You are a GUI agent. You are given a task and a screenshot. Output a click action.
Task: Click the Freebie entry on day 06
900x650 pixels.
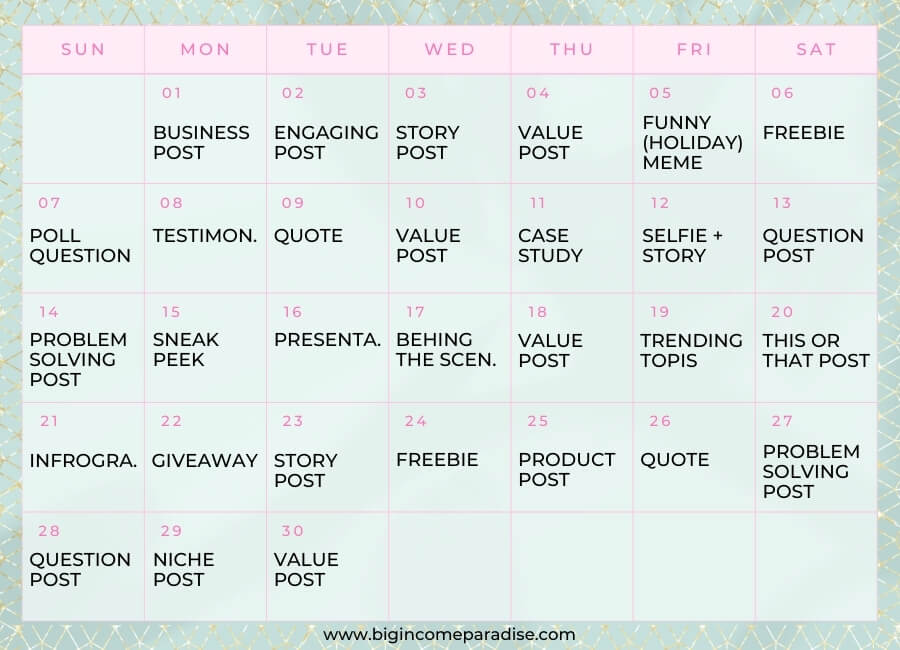[803, 132]
